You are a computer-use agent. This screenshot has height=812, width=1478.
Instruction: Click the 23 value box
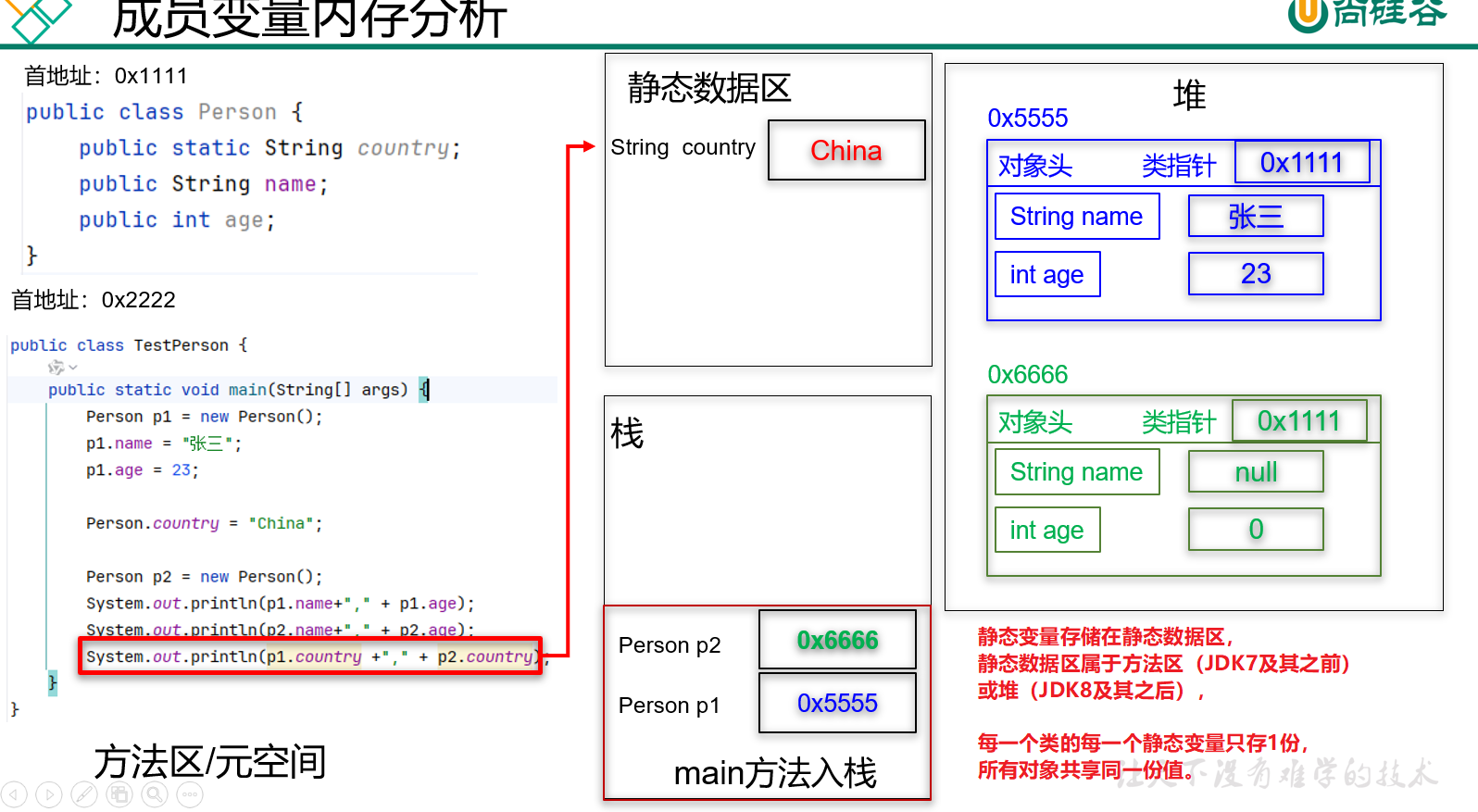coord(1256,273)
